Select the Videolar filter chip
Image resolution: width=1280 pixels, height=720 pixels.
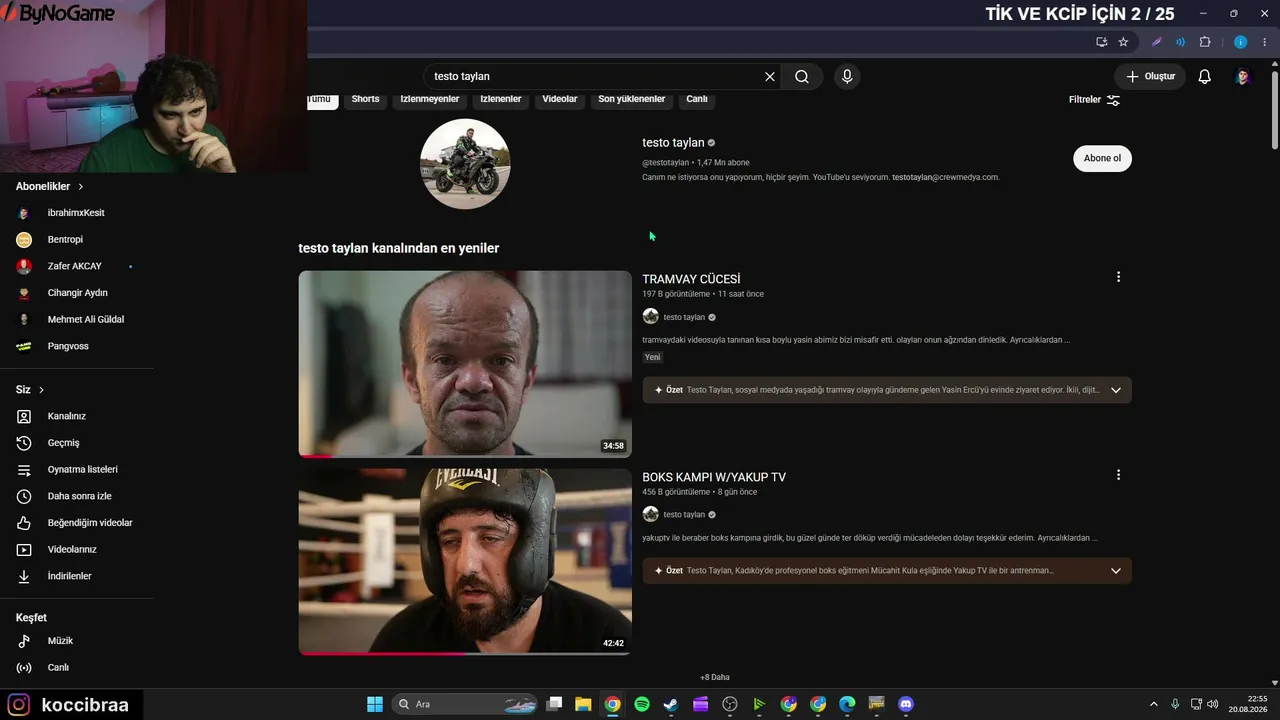click(x=560, y=99)
